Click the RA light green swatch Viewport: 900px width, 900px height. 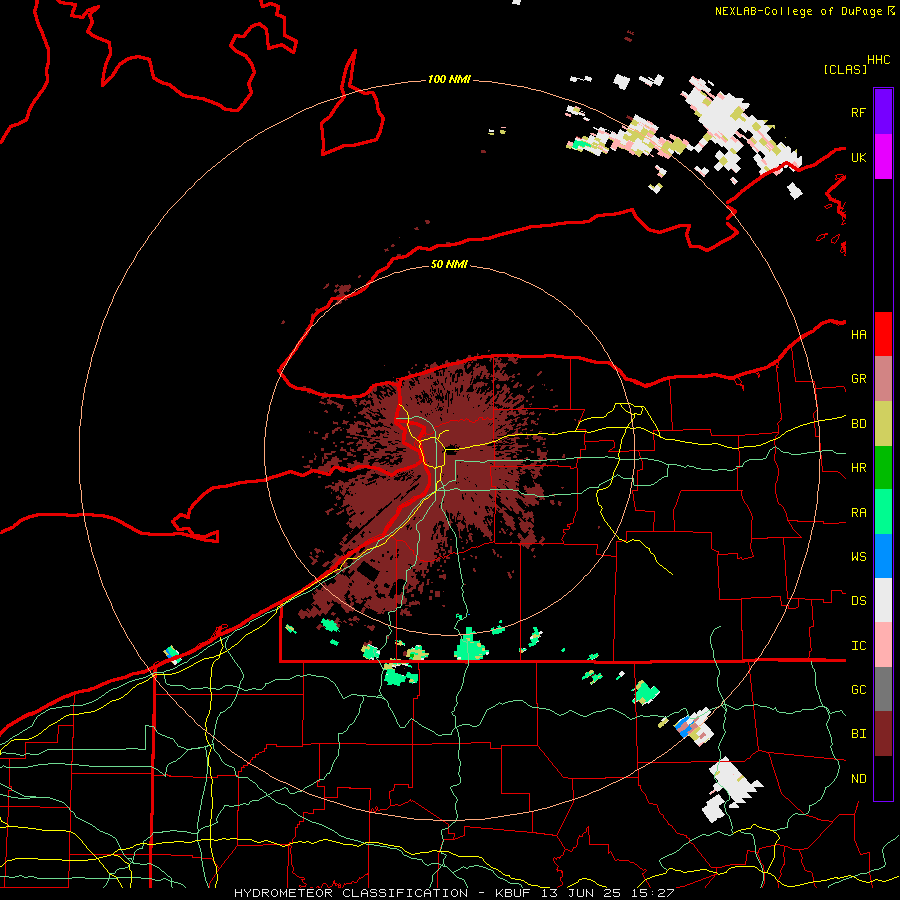coord(883,512)
